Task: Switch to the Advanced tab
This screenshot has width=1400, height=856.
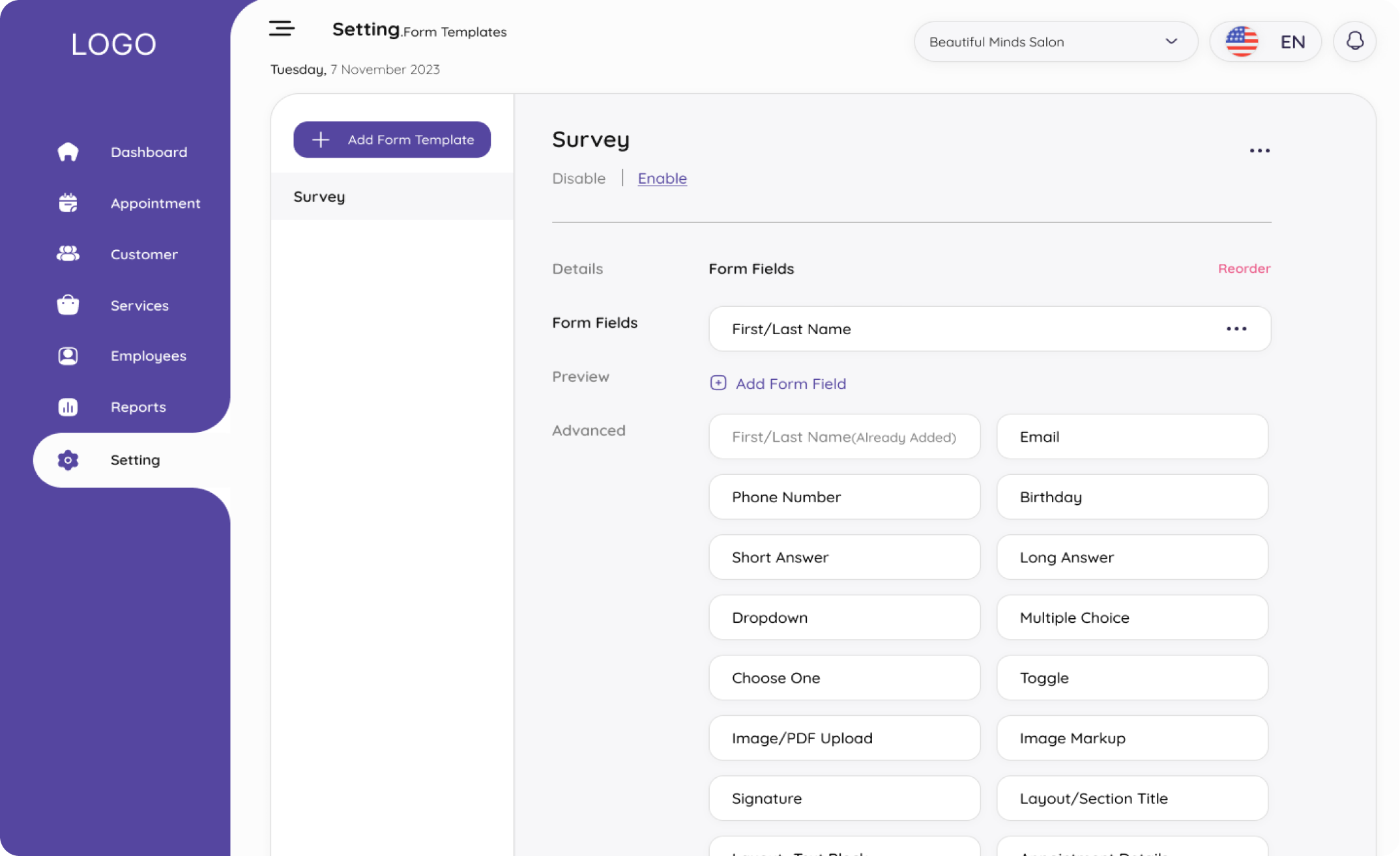Action: 588,431
